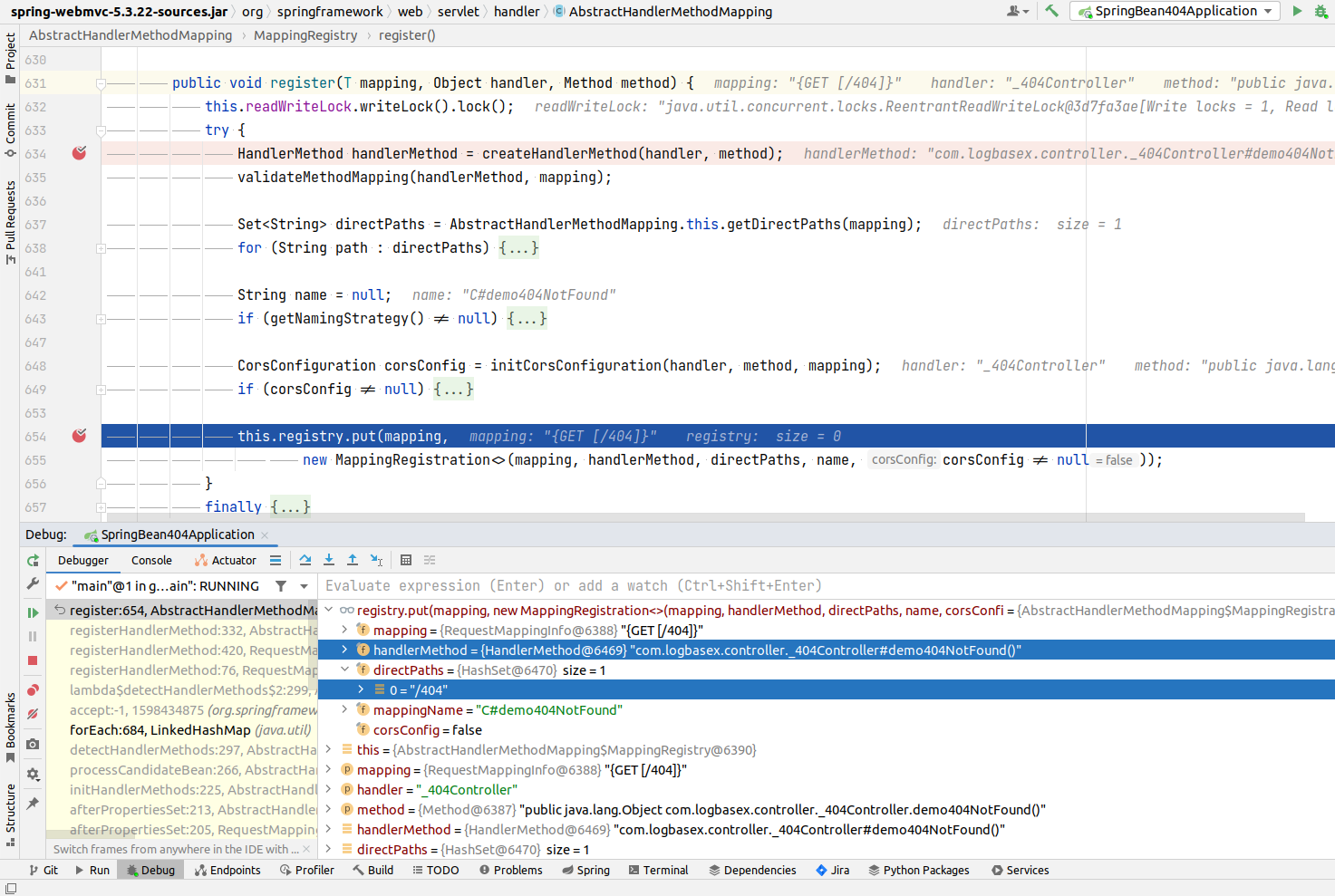This screenshot has width=1335, height=896.
Task: Toggle Mute Breakpoints in debug sidebar
Action: tap(33, 714)
